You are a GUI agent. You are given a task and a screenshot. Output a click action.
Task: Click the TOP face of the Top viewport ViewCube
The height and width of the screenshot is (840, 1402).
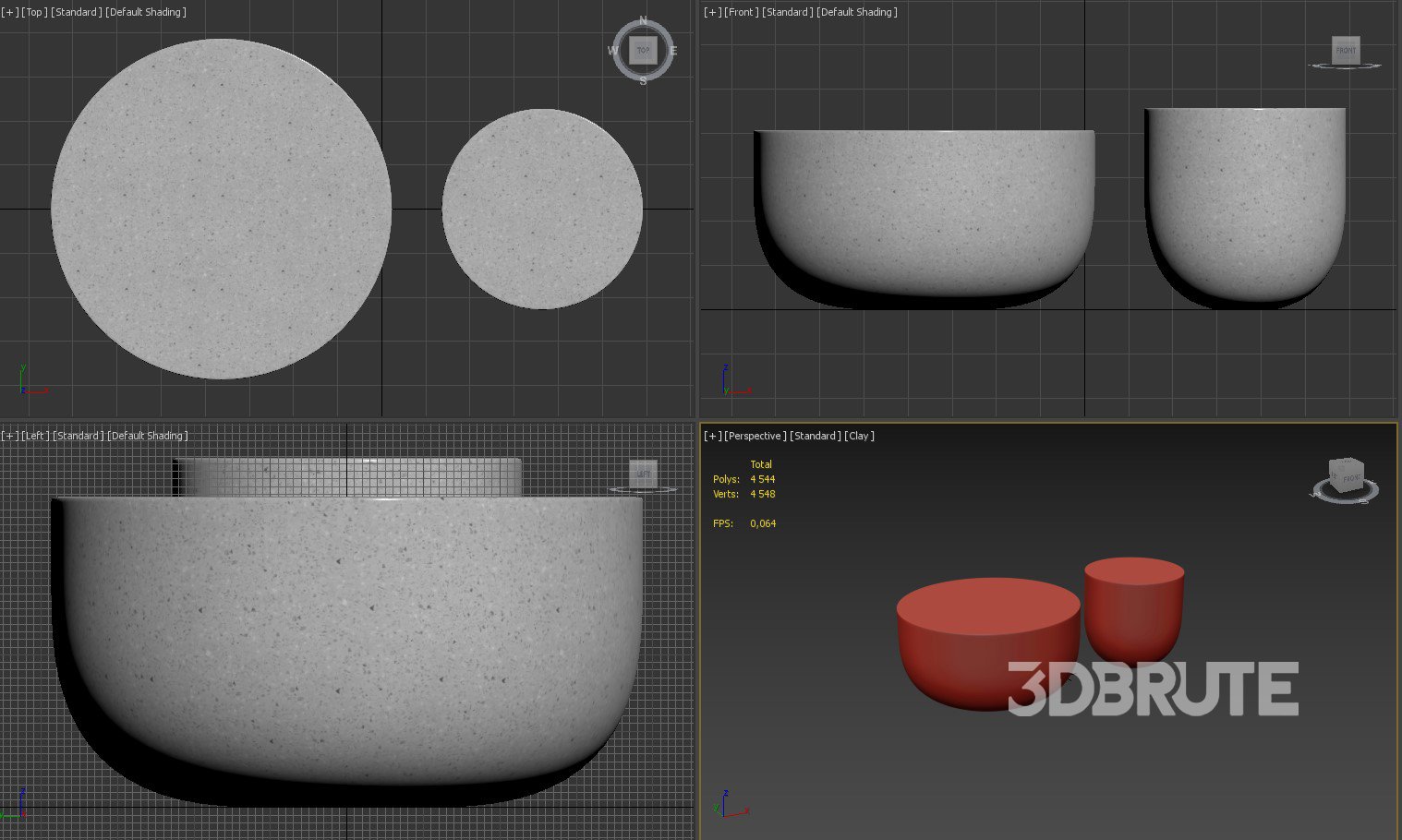tap(643, 51)
